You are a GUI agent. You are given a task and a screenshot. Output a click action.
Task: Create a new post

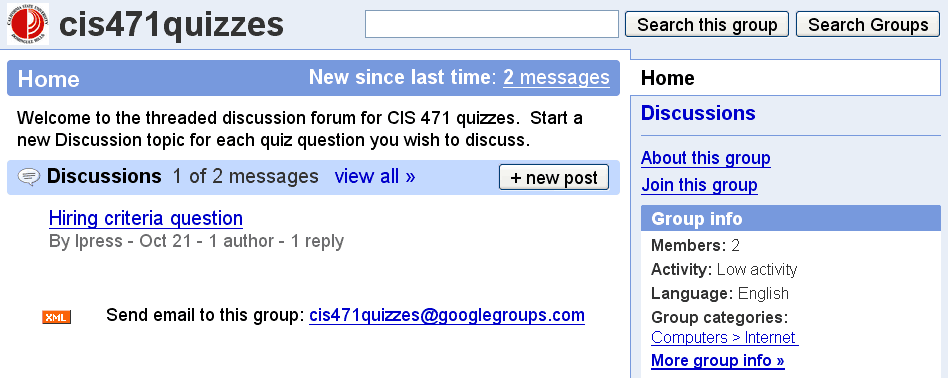[554, 177]
